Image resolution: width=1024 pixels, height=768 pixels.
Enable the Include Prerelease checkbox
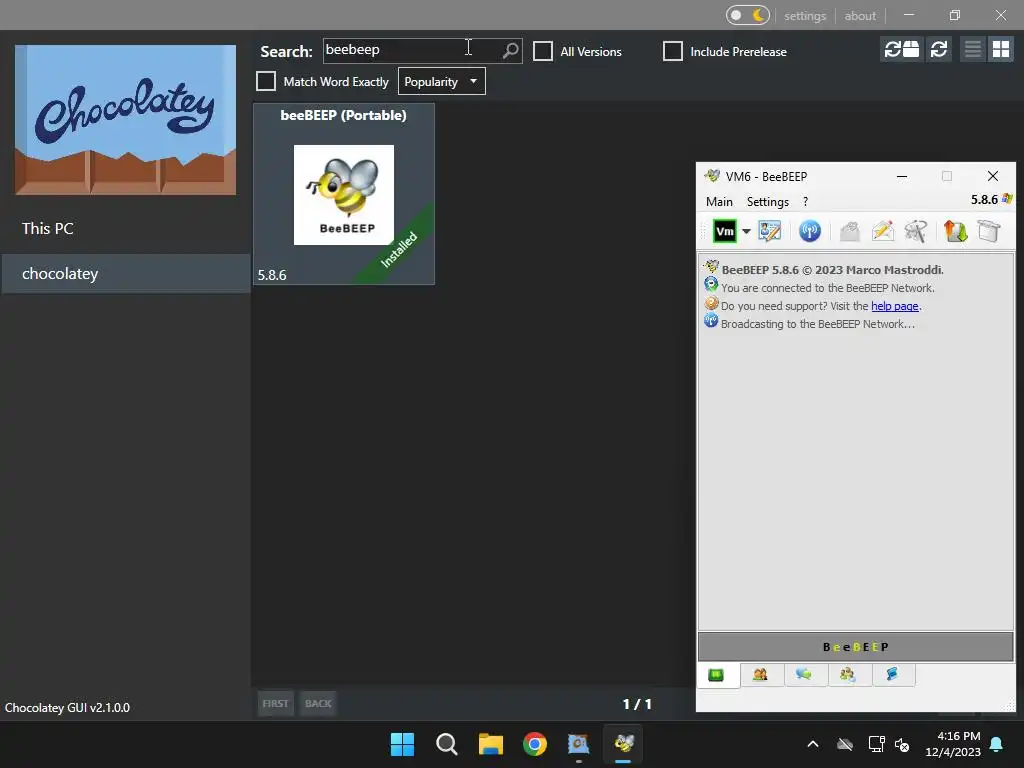(x=673, y=51)
